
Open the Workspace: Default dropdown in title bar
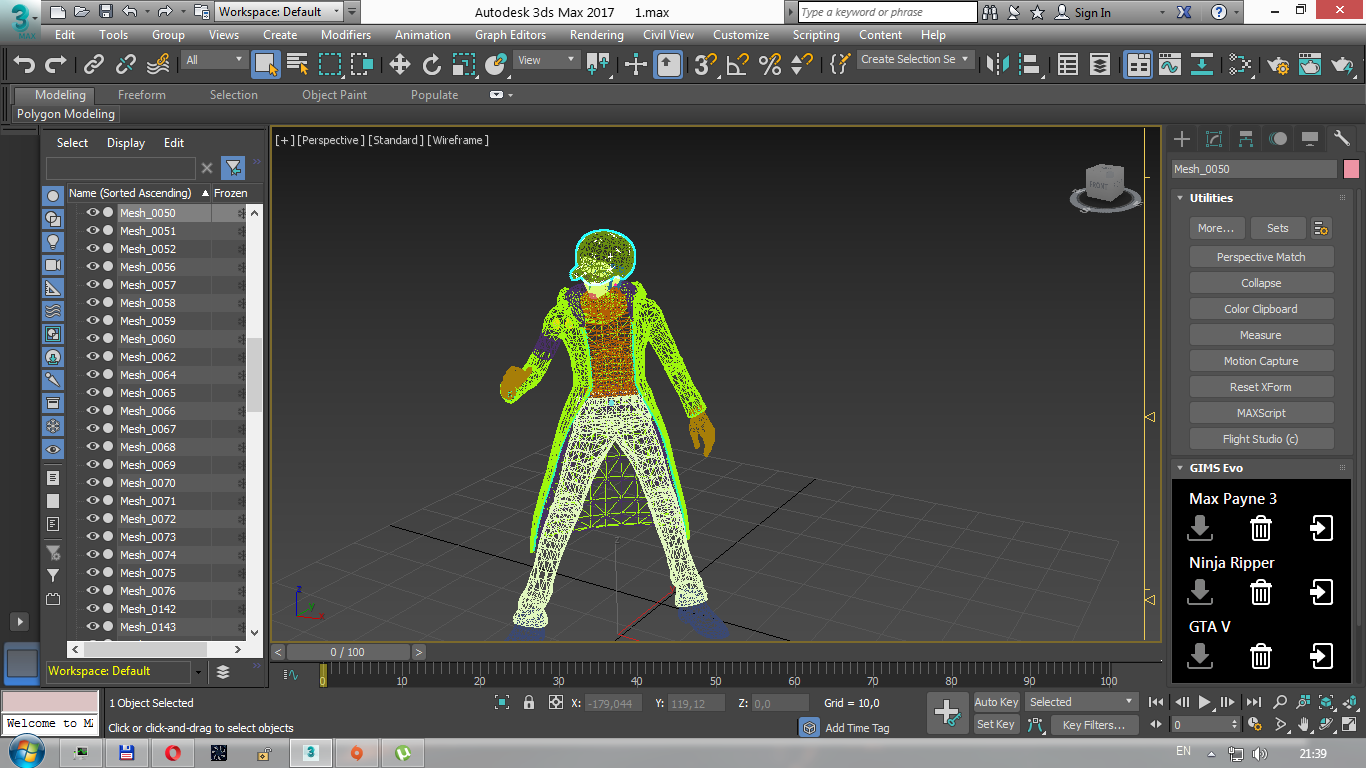coord(279,12)
